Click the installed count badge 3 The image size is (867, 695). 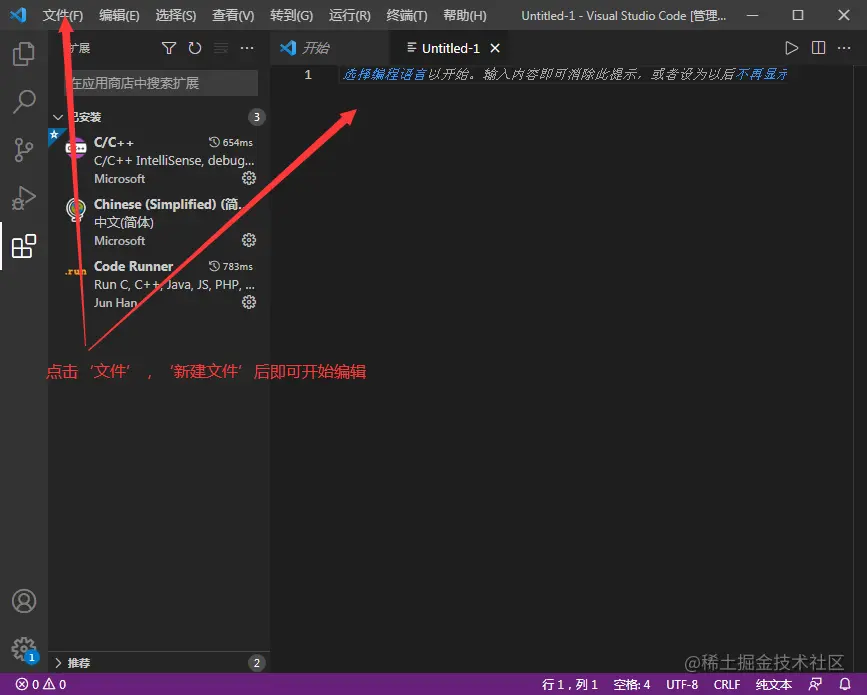tap(256, 117)
